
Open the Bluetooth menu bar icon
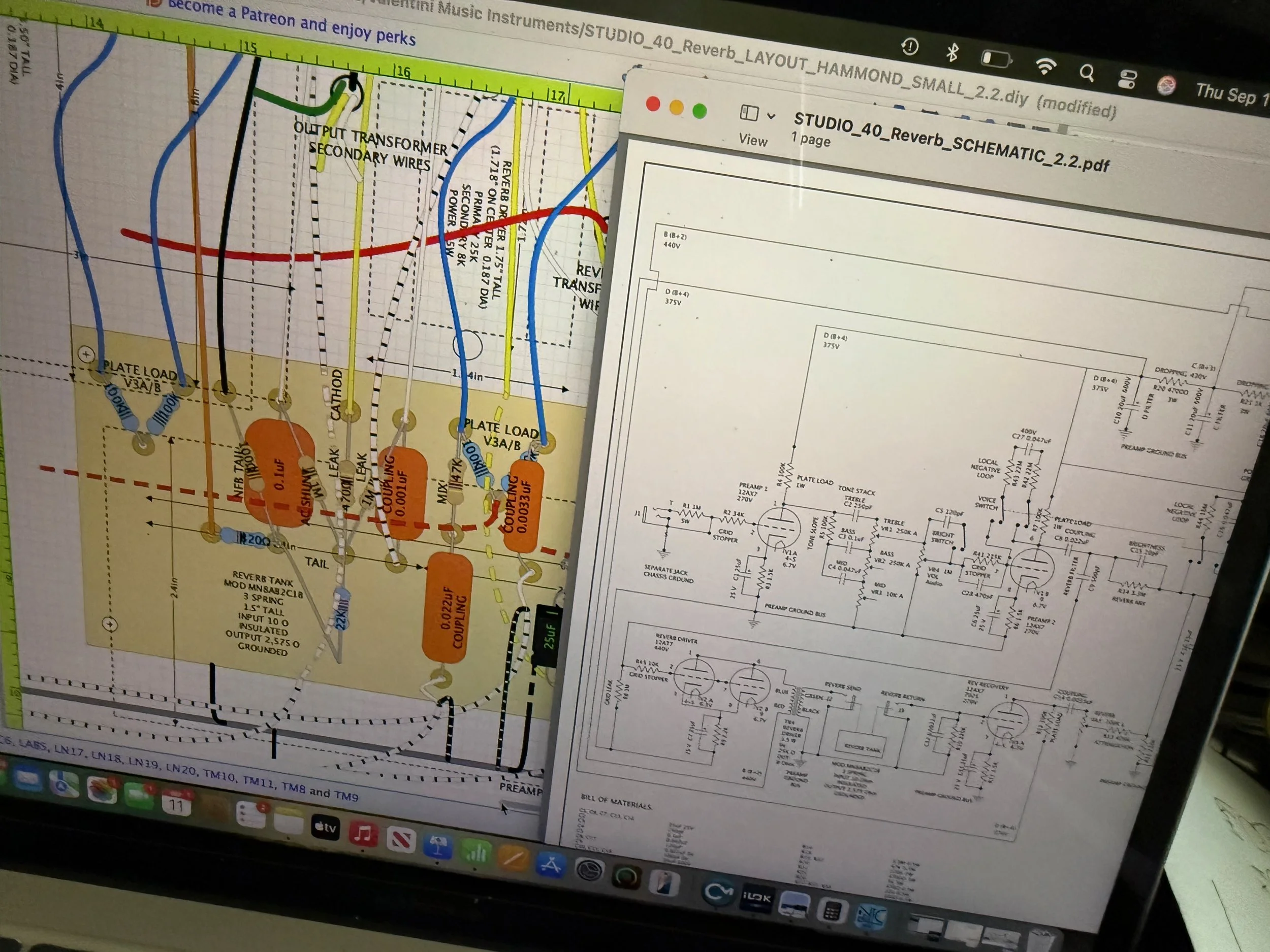coord(952,52)
